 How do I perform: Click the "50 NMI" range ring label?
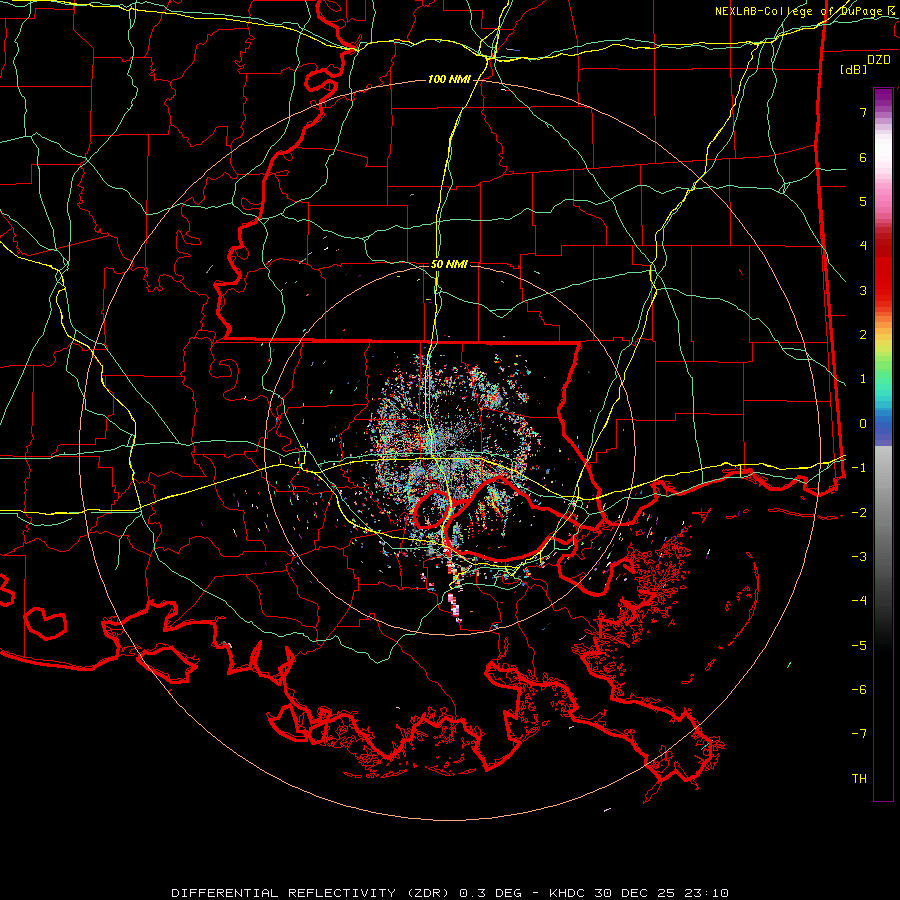click(449, 264)
